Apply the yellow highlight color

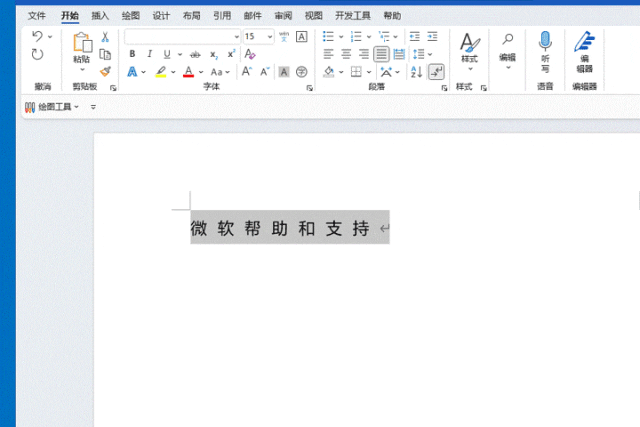coord(161,72)
